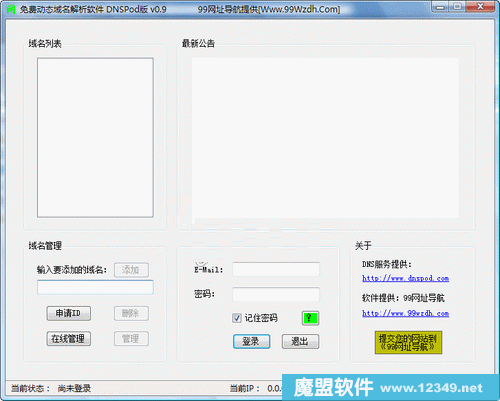This screenshot has height=401, width=500.
Task: Click the 登录 login button
Action: [x=251, y=341]
